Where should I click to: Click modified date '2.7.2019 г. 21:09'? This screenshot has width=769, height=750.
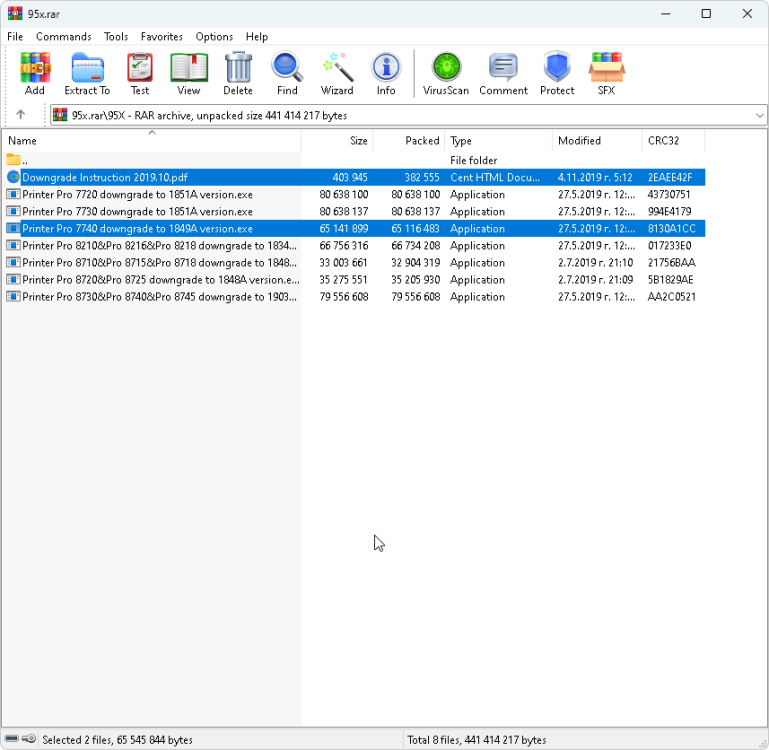[595, 280]
